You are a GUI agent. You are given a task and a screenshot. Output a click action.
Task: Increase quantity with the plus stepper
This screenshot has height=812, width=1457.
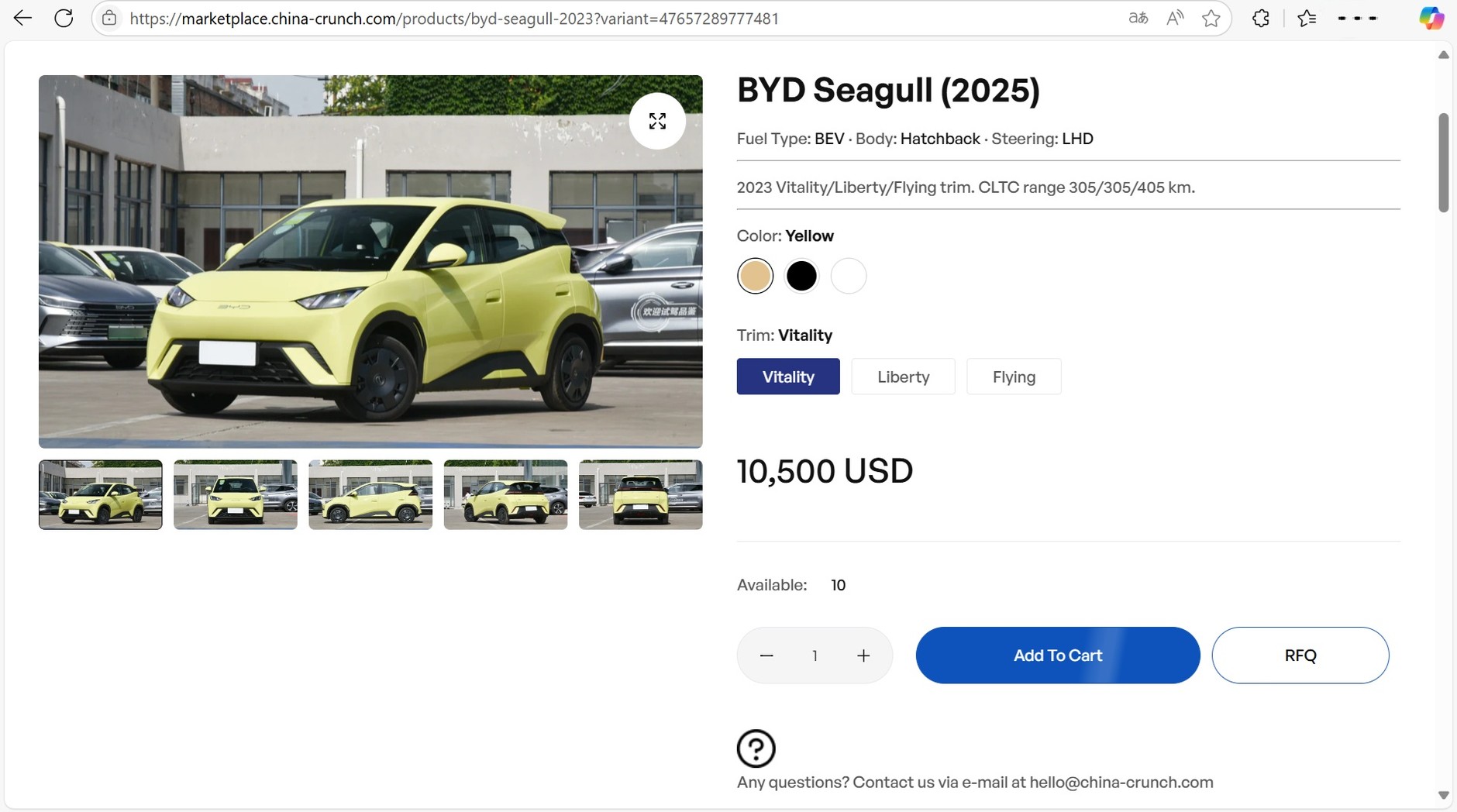coord(863,655)
